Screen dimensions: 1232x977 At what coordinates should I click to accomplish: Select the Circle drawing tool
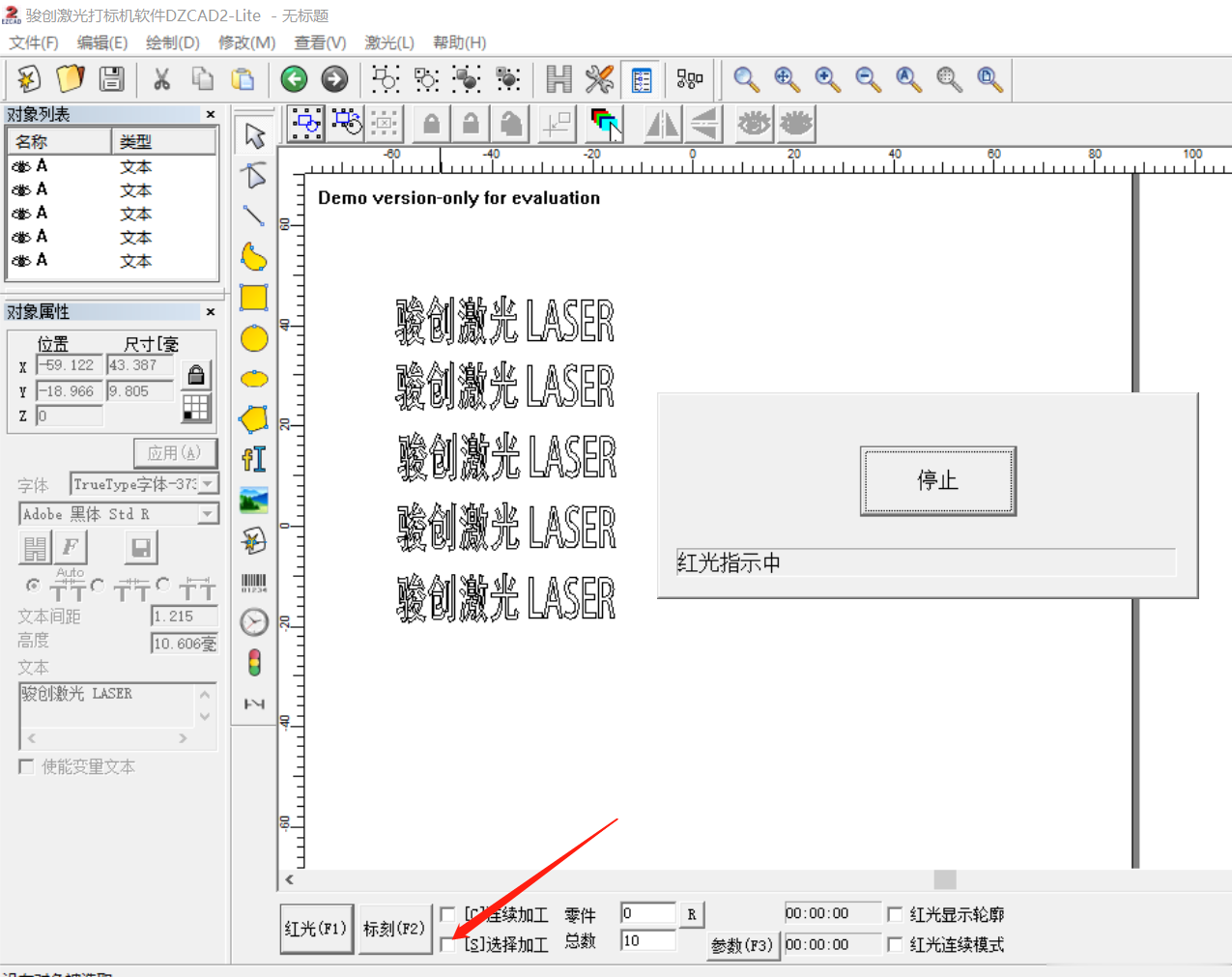tap(254, 338)
